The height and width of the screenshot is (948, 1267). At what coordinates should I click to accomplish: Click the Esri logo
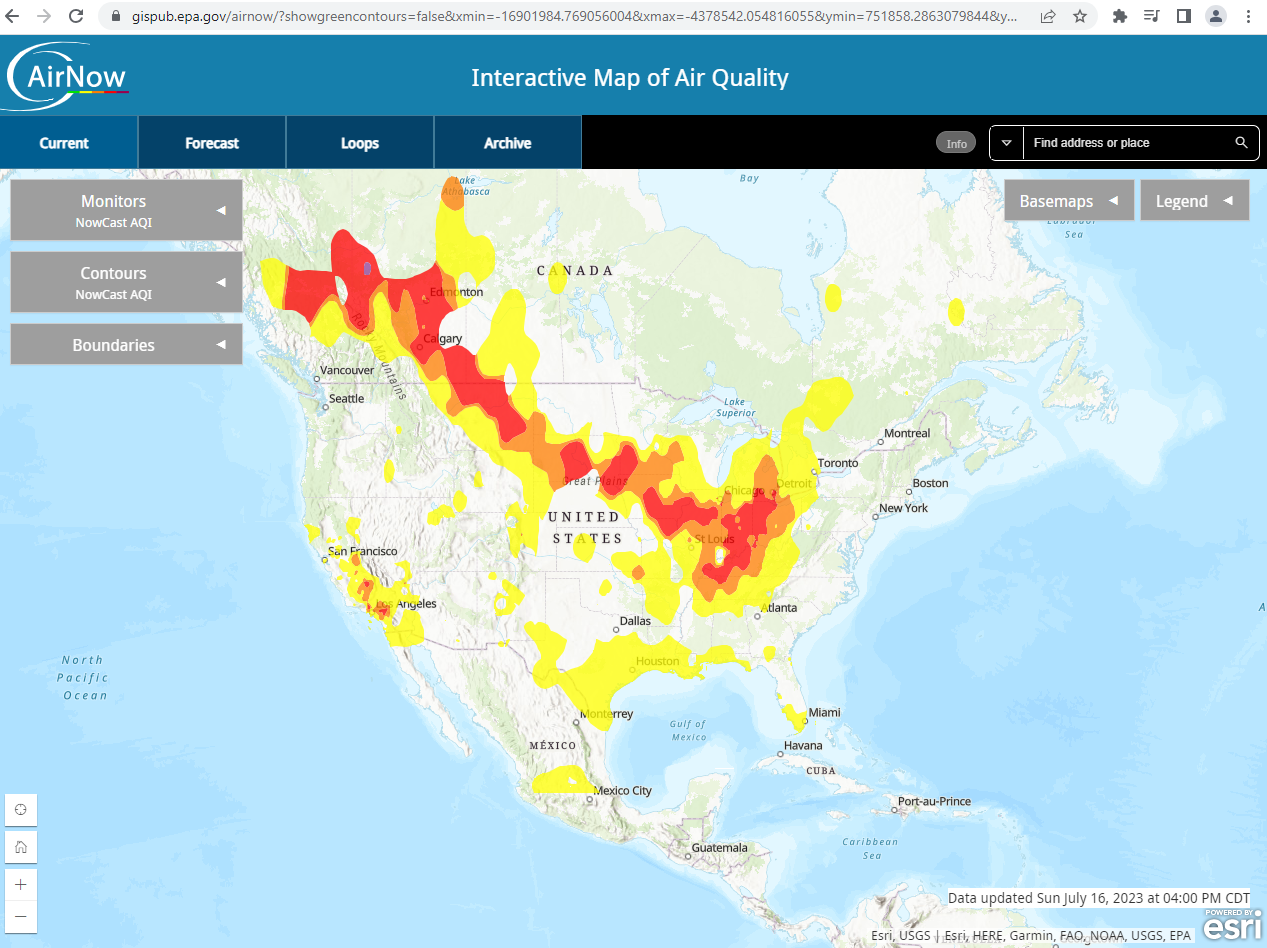tap(1230, 925)
